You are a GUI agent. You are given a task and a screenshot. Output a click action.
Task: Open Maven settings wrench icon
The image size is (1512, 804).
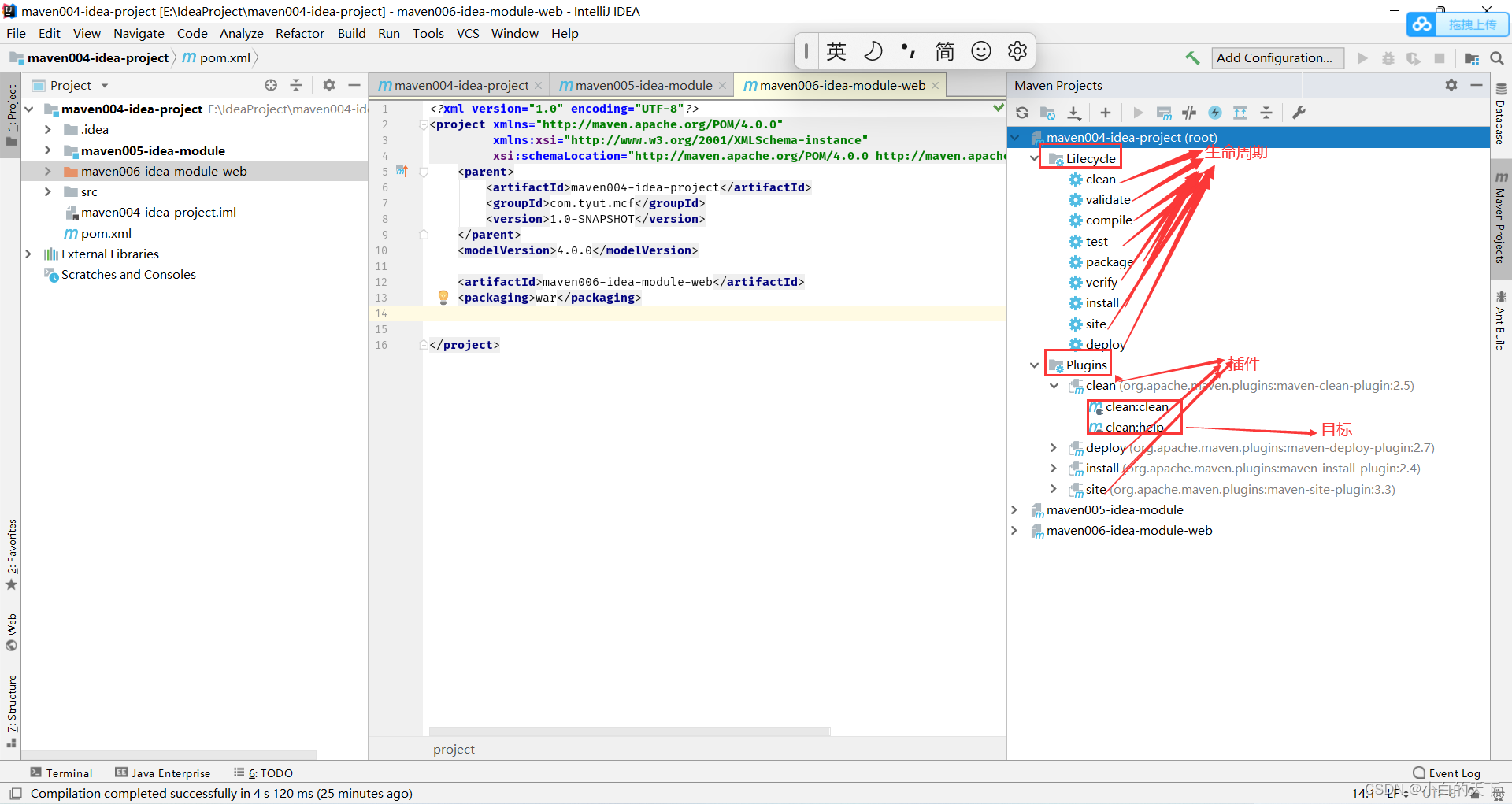pos(1299,113)
